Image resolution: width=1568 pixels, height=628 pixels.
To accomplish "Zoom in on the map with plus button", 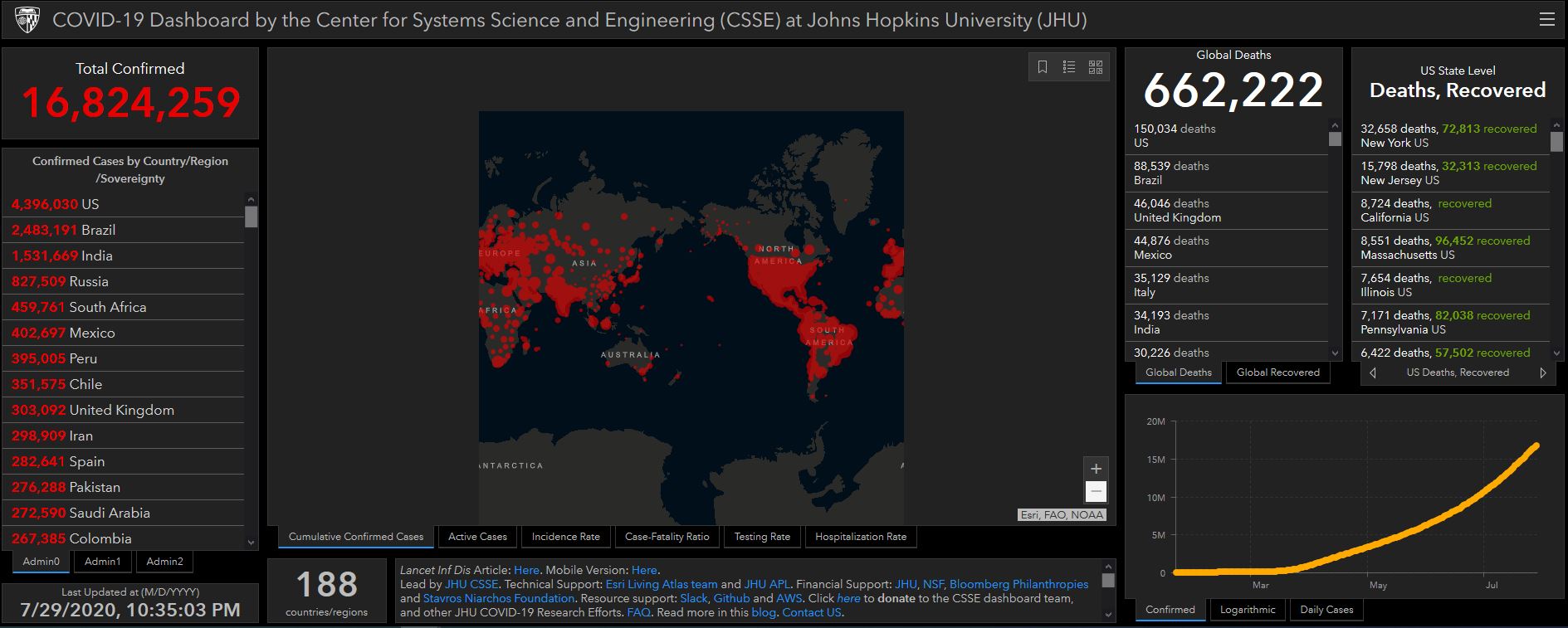I will (1096, 469).
